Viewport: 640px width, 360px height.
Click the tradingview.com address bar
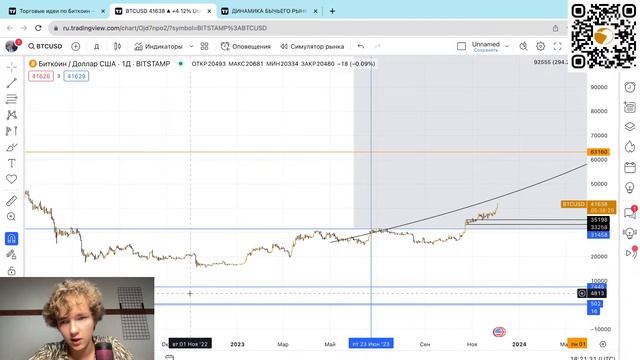click(165, 28)
